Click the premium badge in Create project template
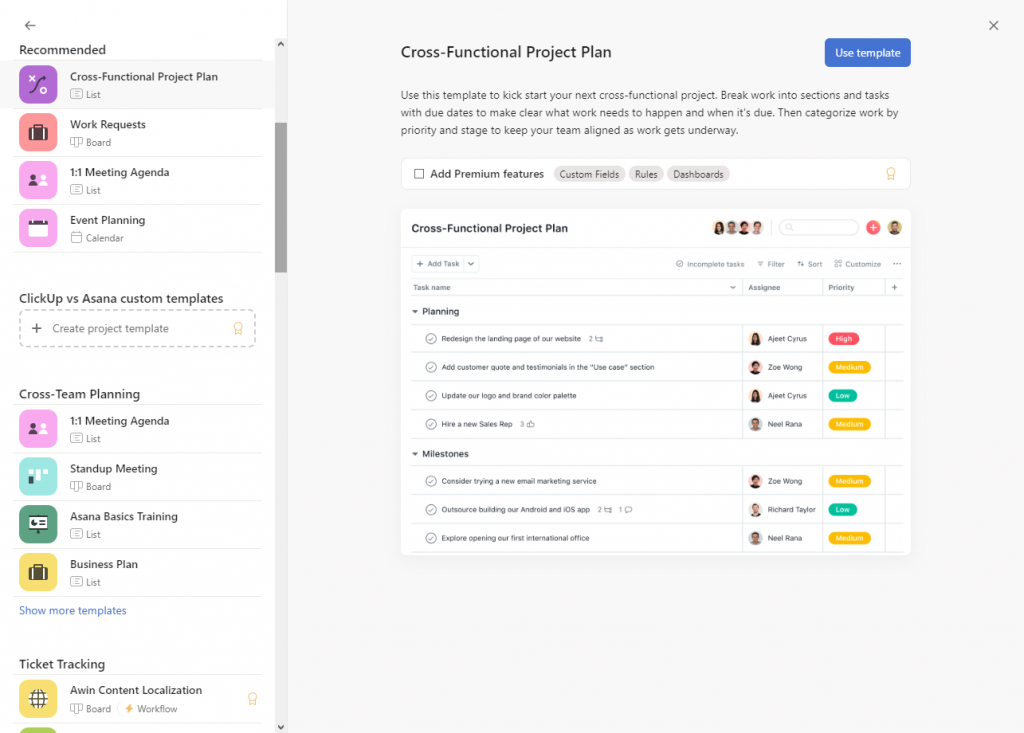 point(238,329)
